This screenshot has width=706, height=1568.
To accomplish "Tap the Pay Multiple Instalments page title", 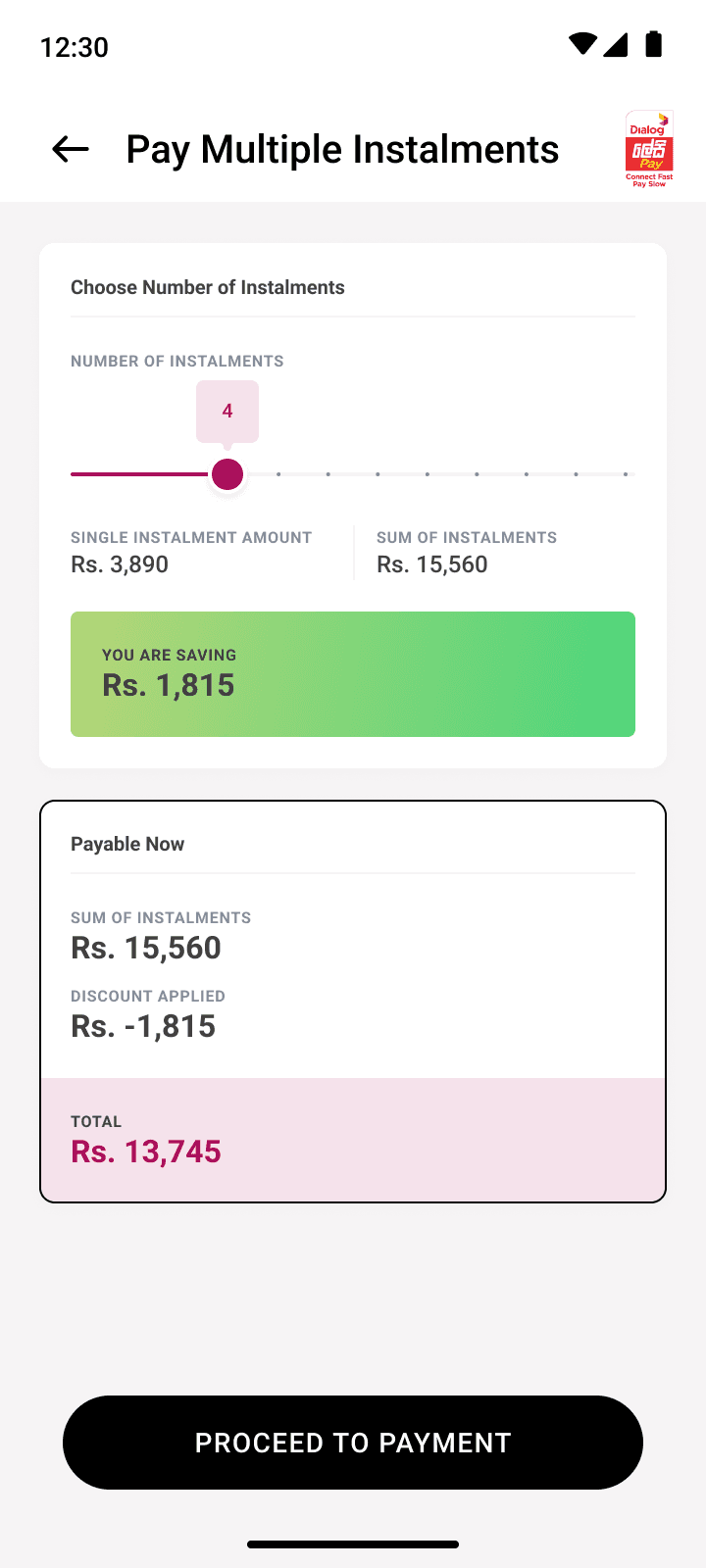I will 342,149.
